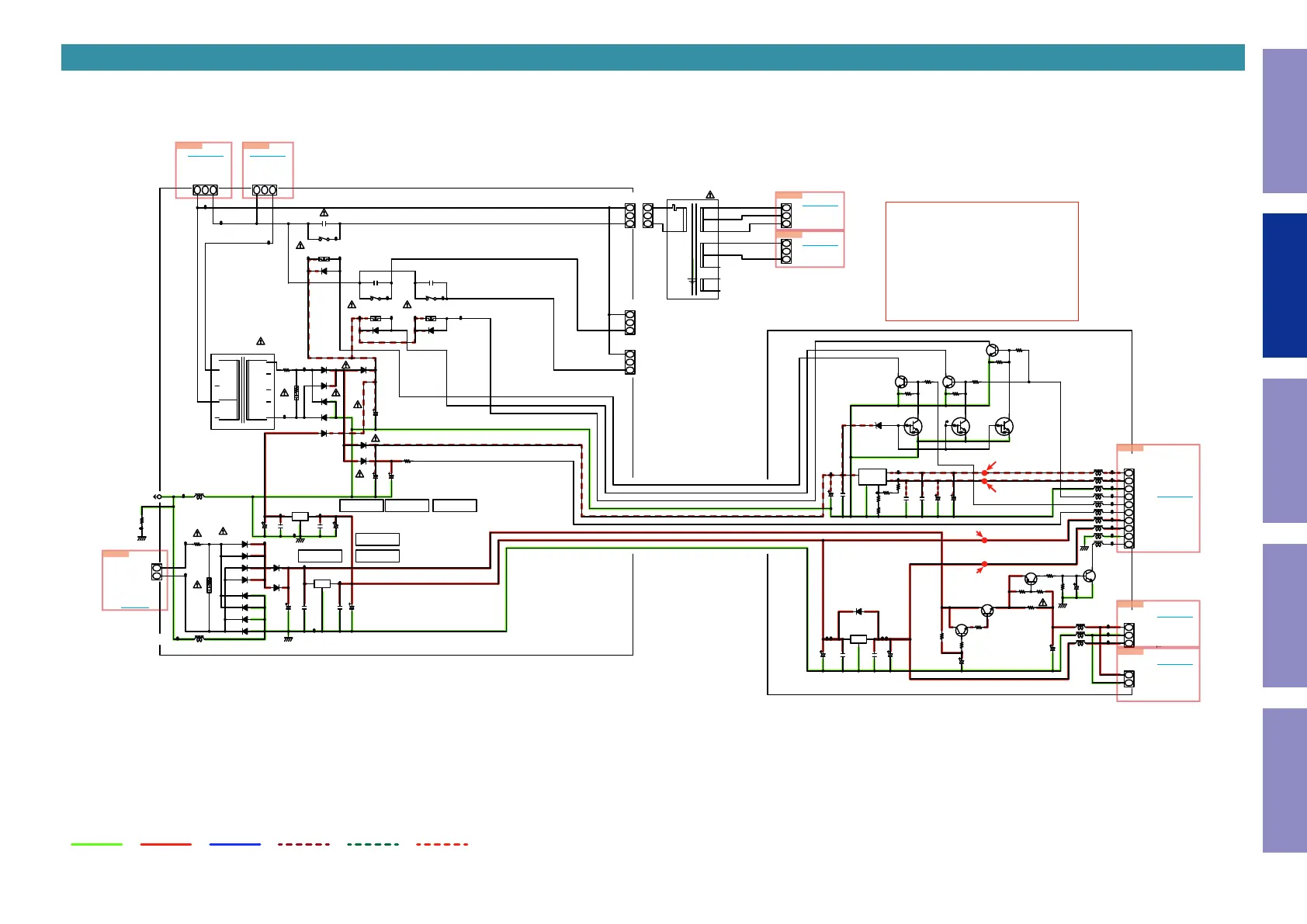Image resolution: width=1307 pixels, height=924 pixels.
Task: Follow link in the ten-pin connector box
Action: 1174,497
